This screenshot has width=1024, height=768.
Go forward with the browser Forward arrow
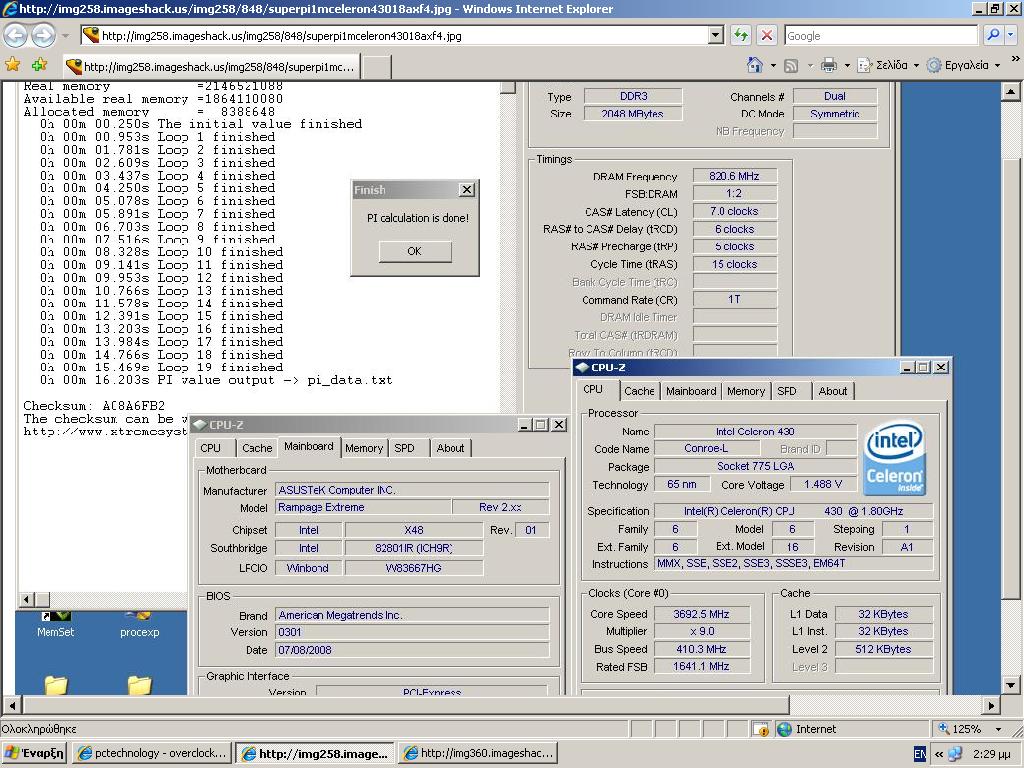43,35
